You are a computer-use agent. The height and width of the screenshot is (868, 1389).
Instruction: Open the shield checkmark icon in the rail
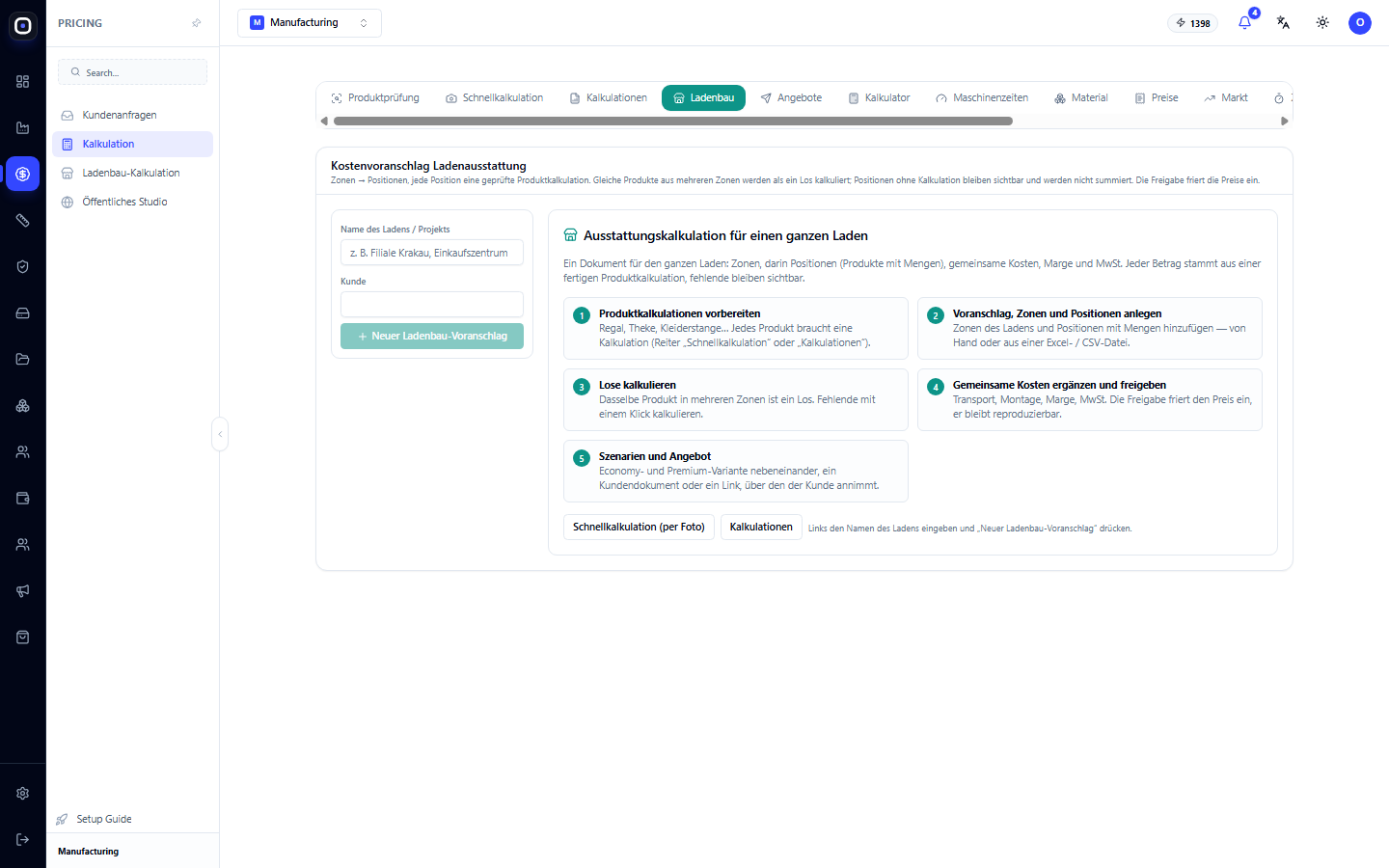pyautogui.click(x=23, y=267)
